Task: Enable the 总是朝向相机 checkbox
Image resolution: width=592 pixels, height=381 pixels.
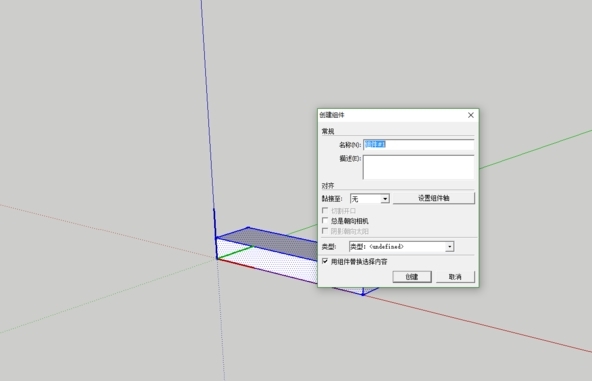Action: pyautogui.click(x=325, y=221)
